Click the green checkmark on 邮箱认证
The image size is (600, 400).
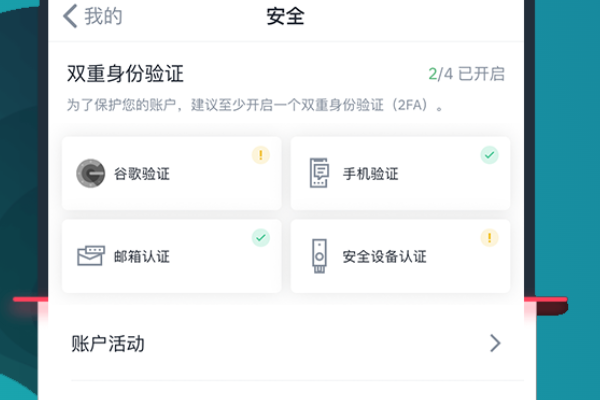[260, 238]
